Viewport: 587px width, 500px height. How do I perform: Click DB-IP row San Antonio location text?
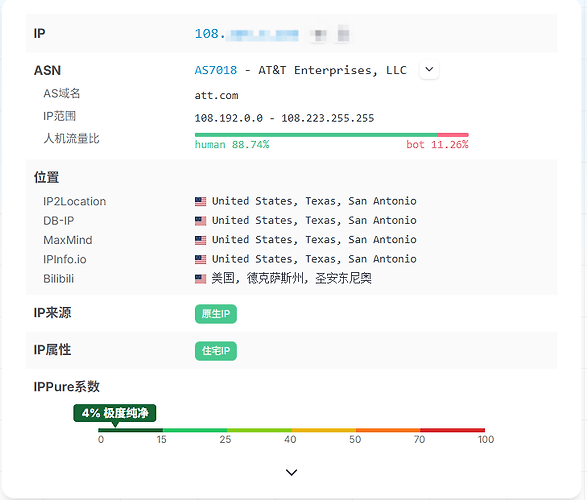pos(314,220)
